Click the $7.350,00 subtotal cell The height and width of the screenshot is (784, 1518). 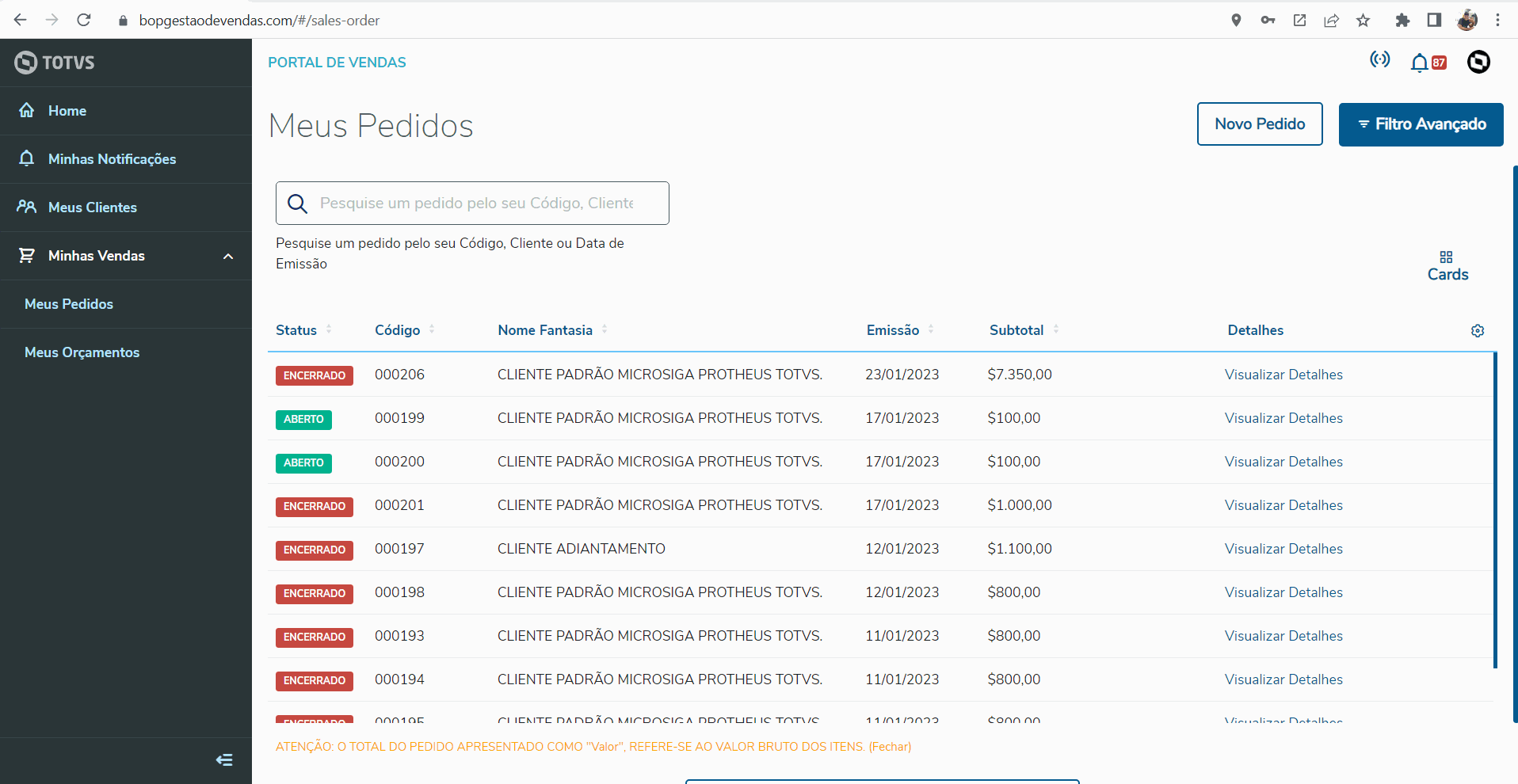(x=1020, y=375)
